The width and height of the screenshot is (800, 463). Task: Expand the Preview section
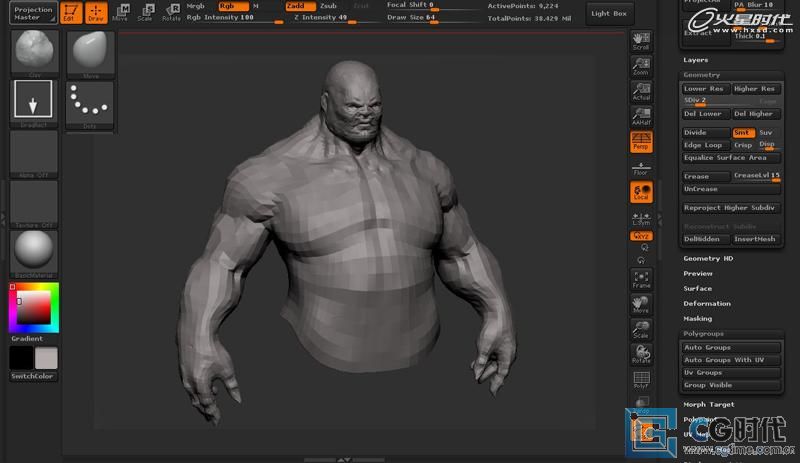pos(698,274)
